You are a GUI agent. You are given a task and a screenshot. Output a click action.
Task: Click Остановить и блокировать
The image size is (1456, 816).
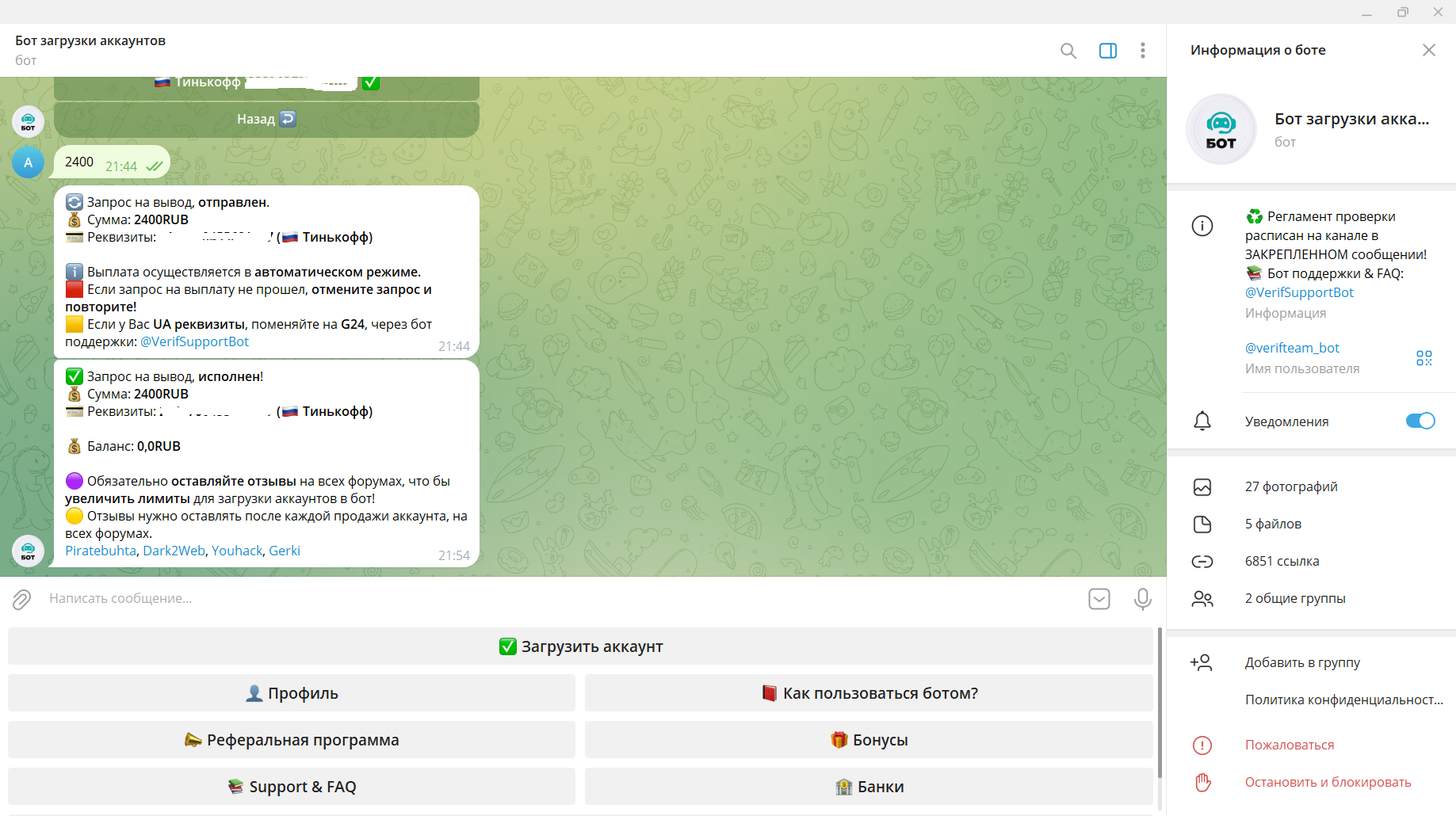(1328, 782)
